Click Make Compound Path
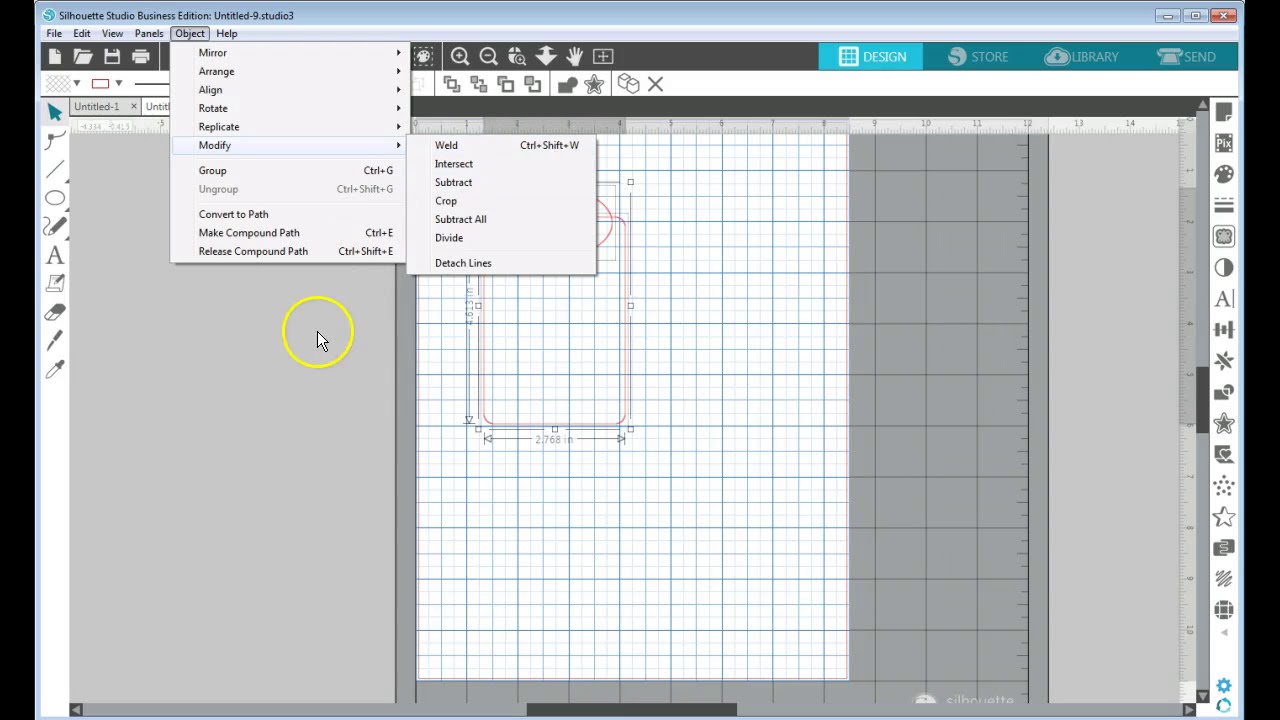The height and width of the screenshot is (720, 1280). (288, 233)
